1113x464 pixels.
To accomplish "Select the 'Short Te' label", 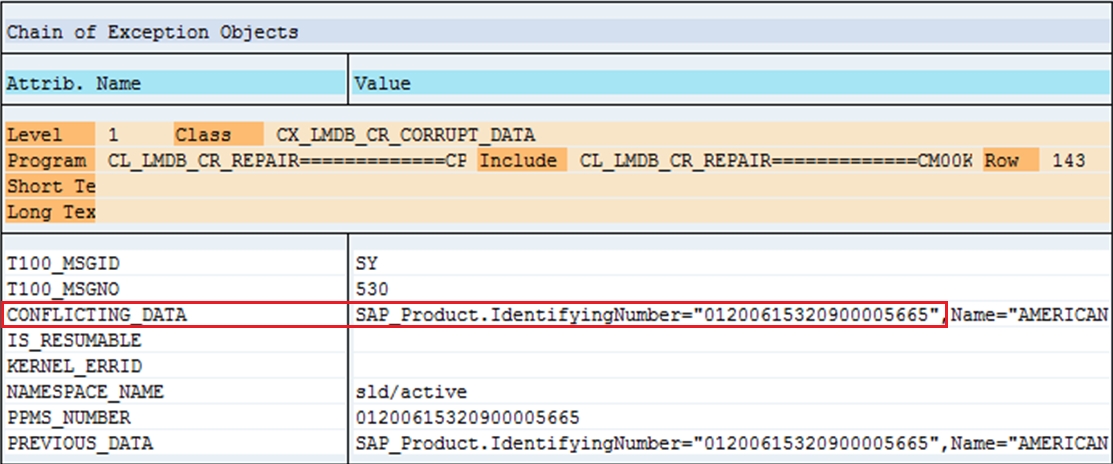I will pyautogui.click(x=50, y=187).
